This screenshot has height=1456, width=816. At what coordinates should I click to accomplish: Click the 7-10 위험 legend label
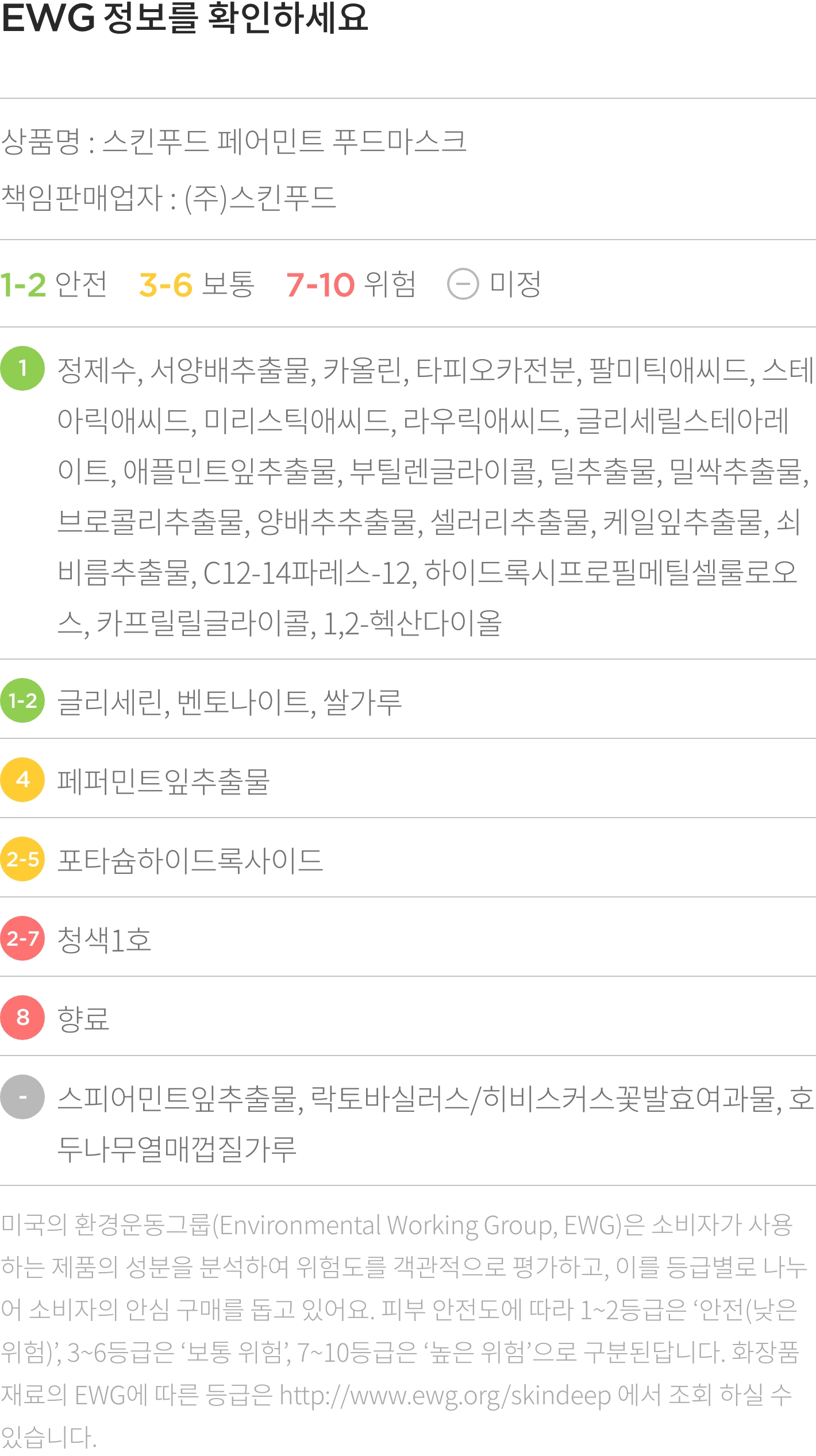tap(351, 284)
